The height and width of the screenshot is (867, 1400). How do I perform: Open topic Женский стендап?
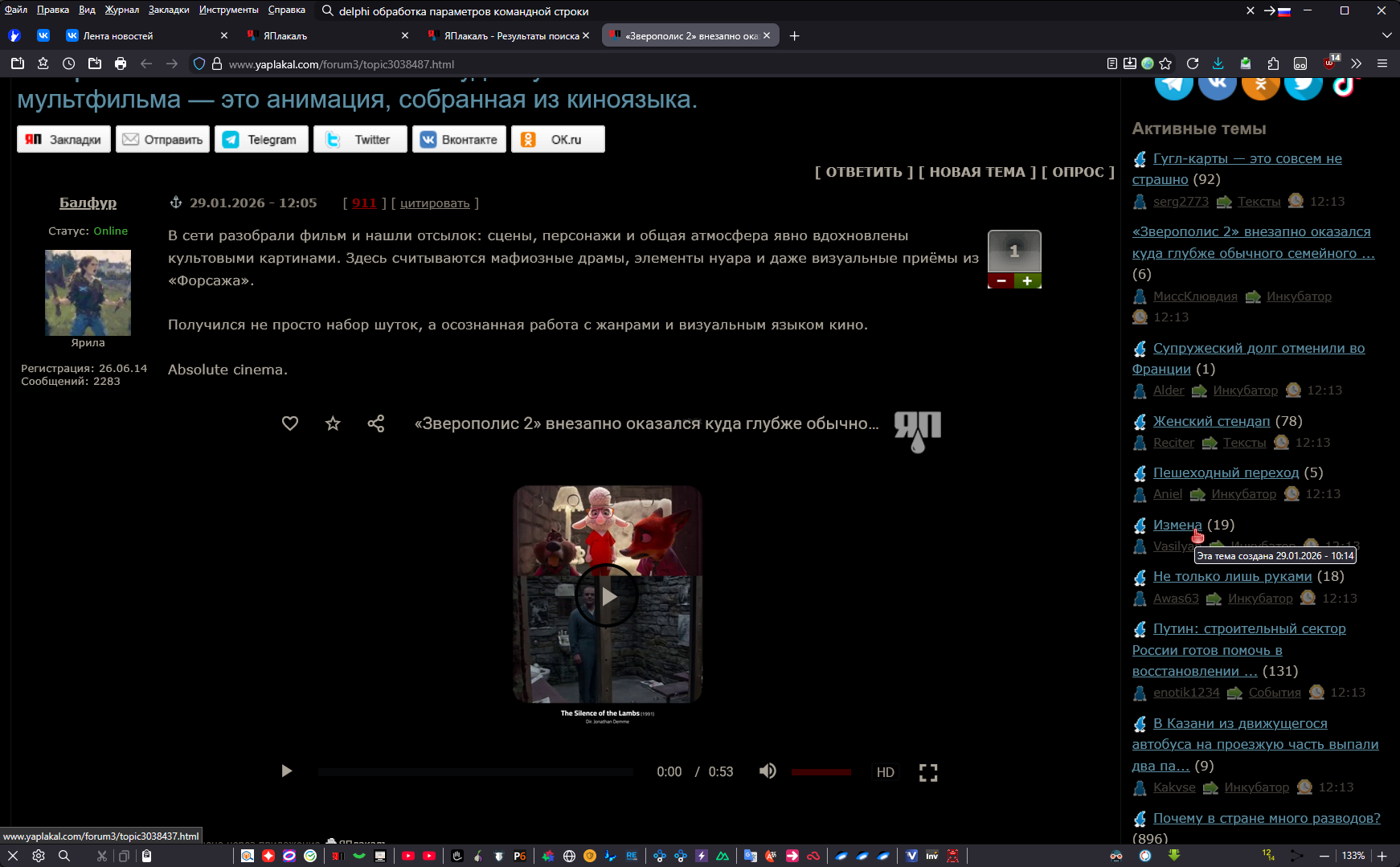pyautogui.click(x=1211, y=421)
